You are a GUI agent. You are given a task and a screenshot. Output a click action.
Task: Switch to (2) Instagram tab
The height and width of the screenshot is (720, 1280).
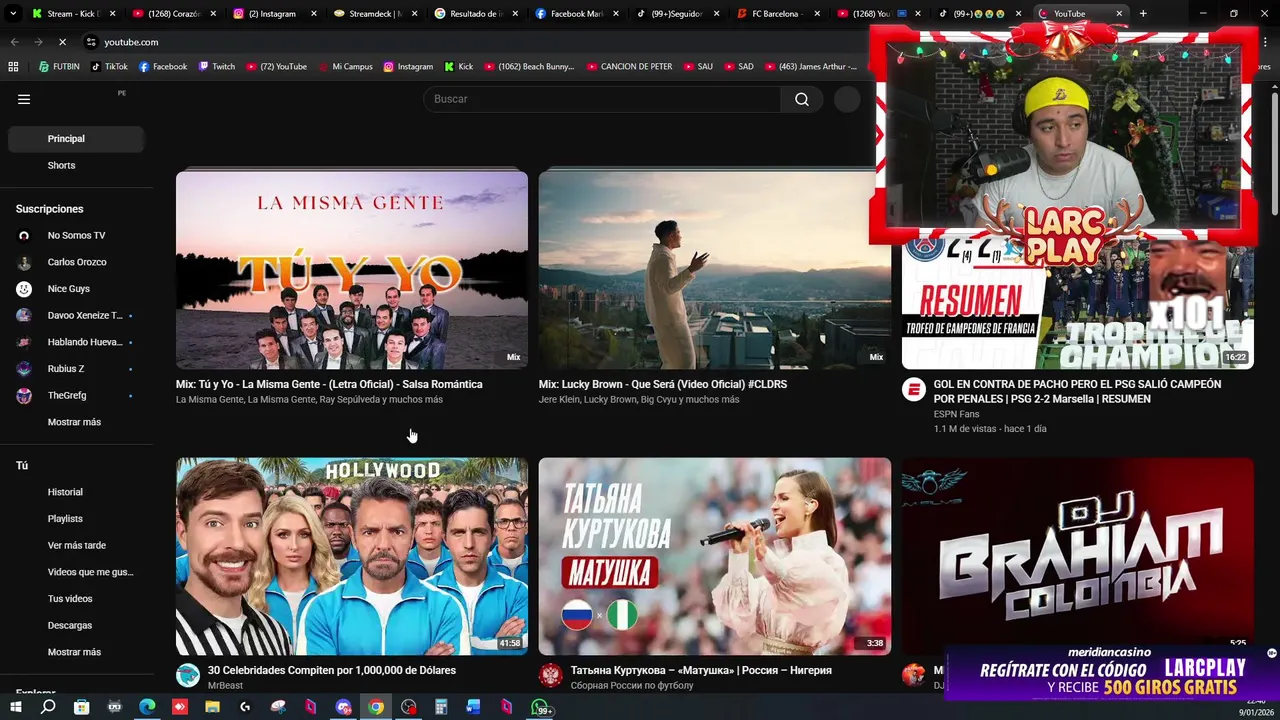pyautogui.click(x=274, y=14)
